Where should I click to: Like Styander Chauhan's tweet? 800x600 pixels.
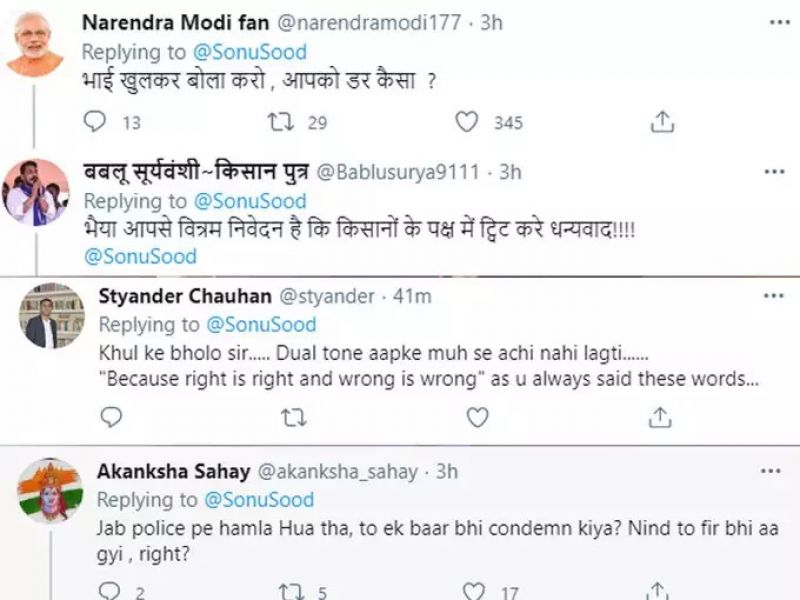tap(476, 414)
